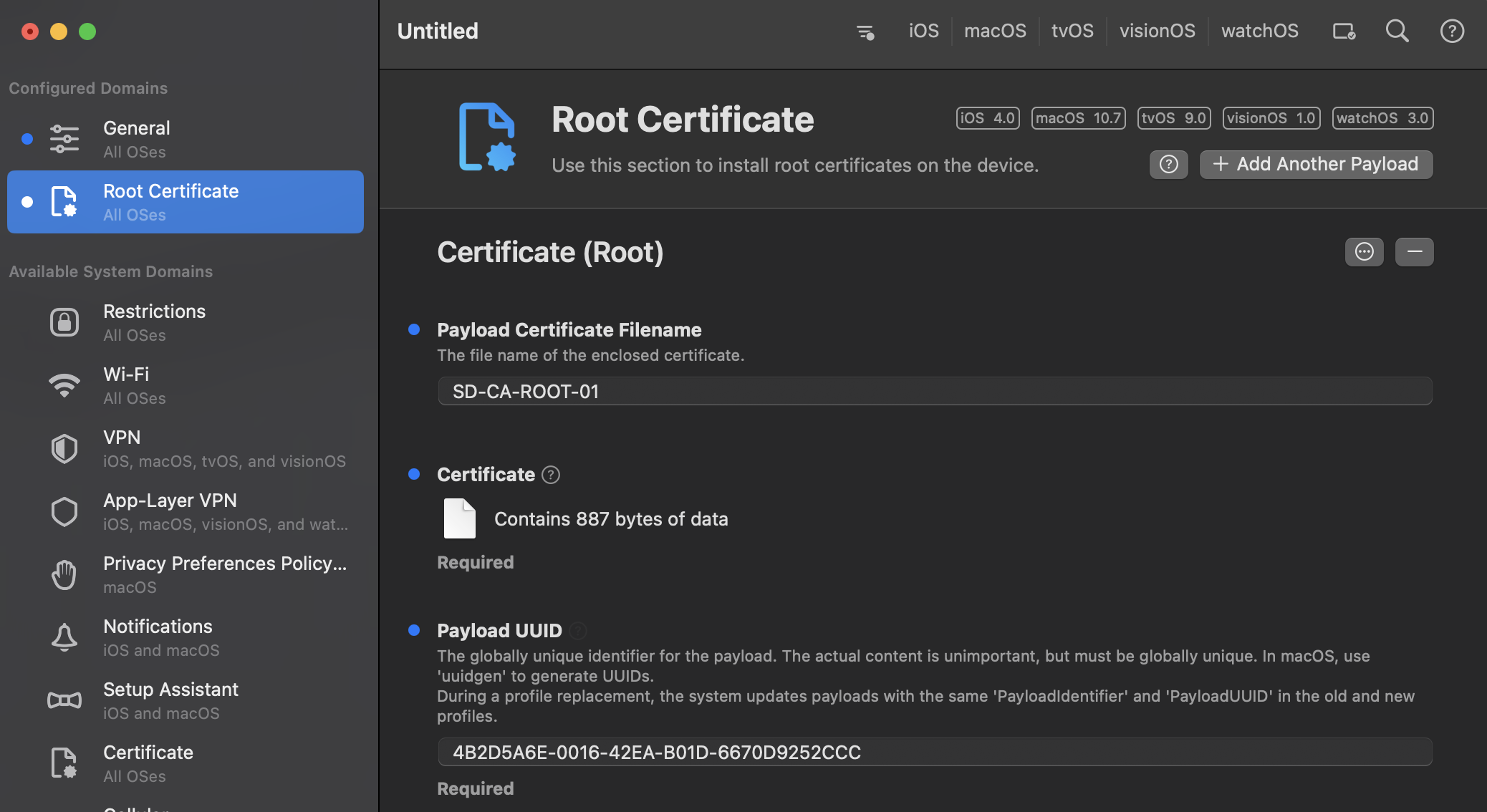Toggle the enabled dot for Root Certificate domain
1487x812 pixels.
(27, 202)
